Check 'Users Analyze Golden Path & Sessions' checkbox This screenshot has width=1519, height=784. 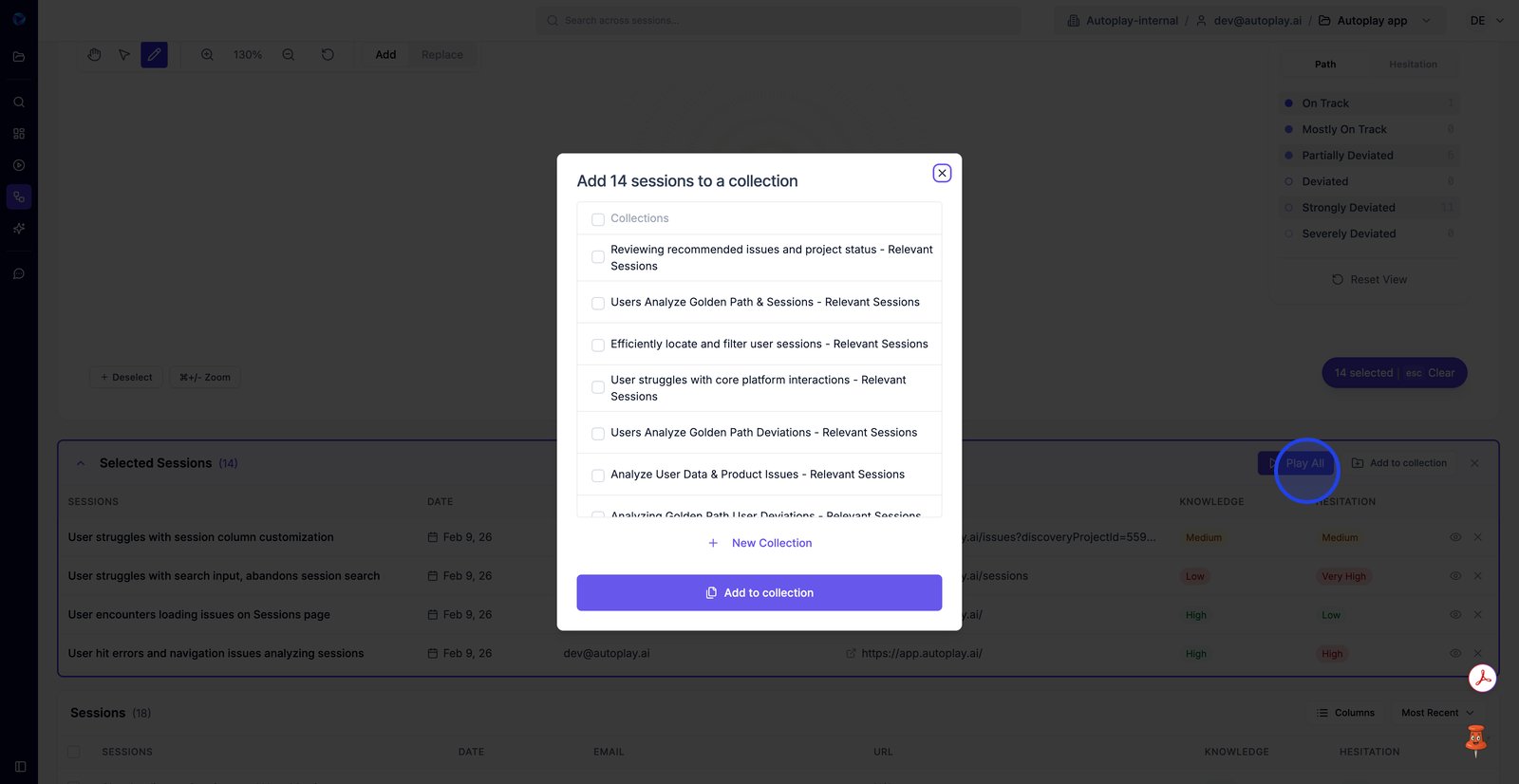598,304
